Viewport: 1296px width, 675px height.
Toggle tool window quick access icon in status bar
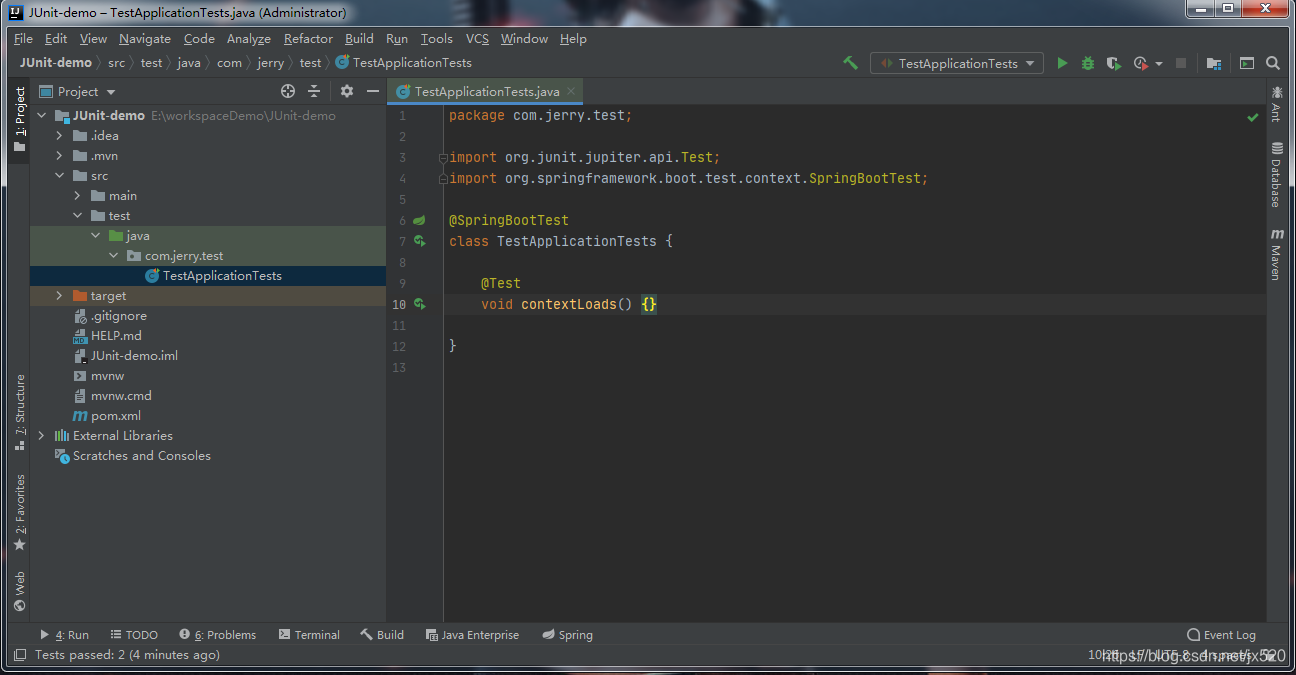(19, 655)
